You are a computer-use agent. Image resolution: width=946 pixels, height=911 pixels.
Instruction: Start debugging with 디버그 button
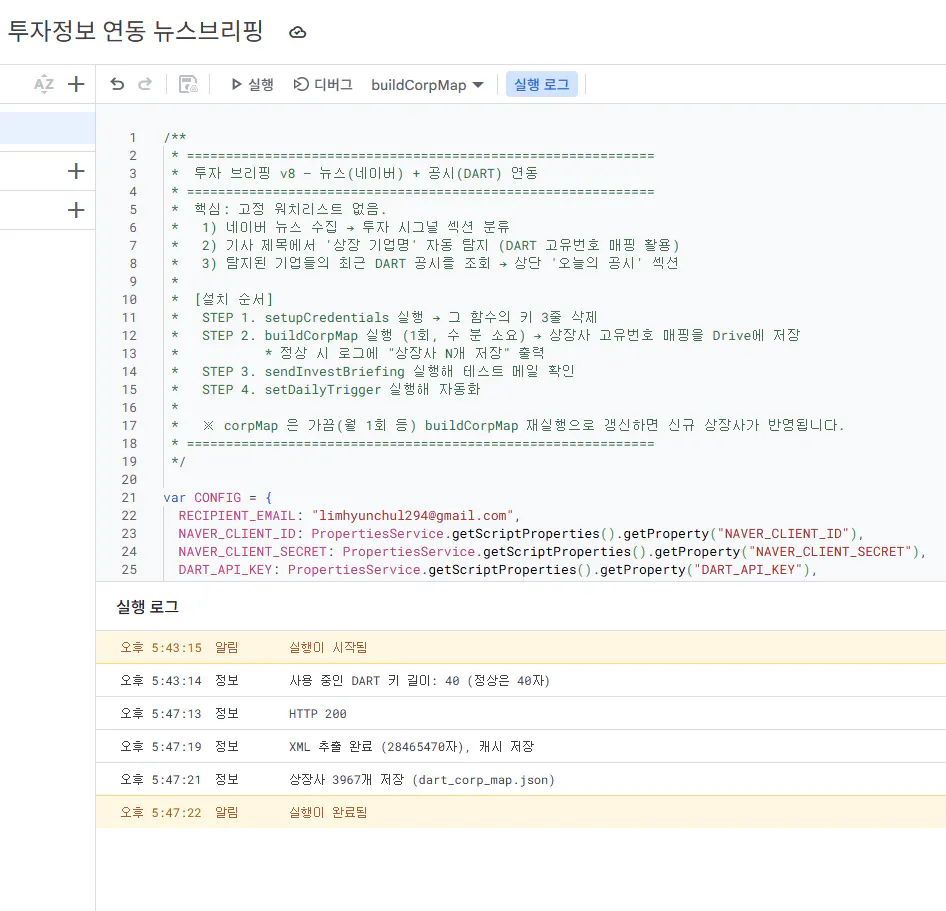pyautogui.click(x=323, y=84)
